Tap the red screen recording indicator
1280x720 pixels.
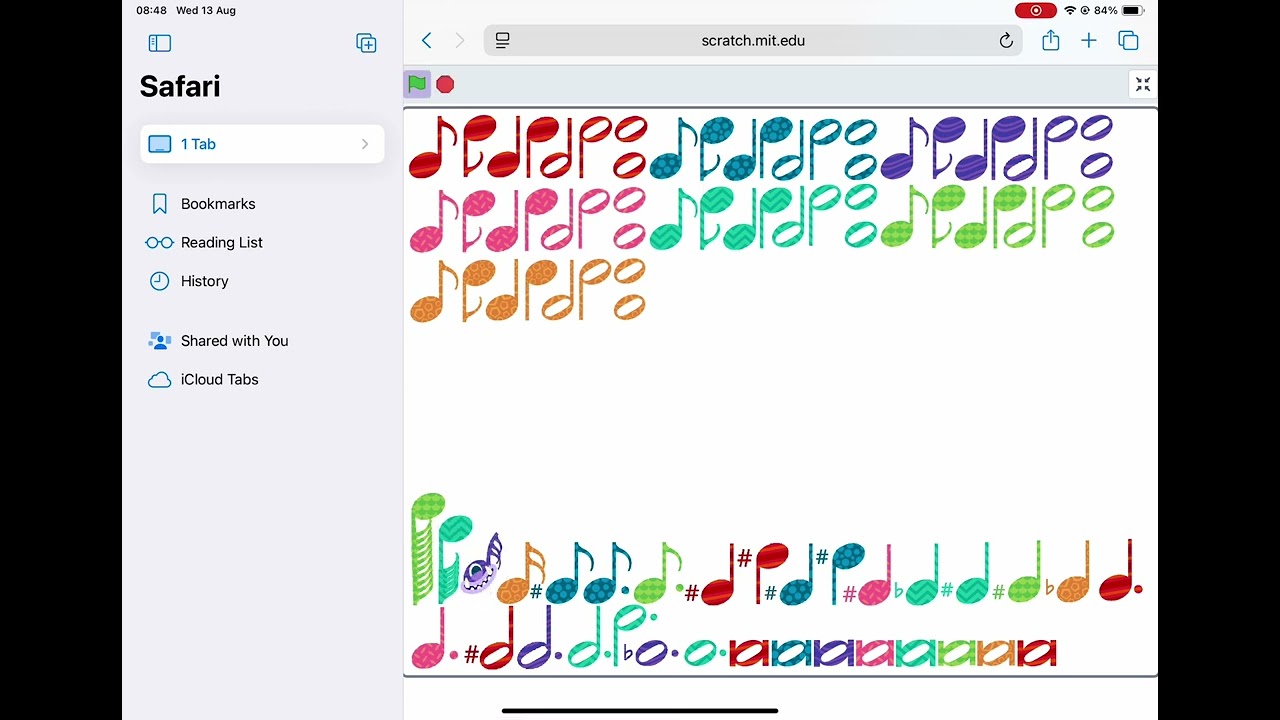coord(1036,10)
